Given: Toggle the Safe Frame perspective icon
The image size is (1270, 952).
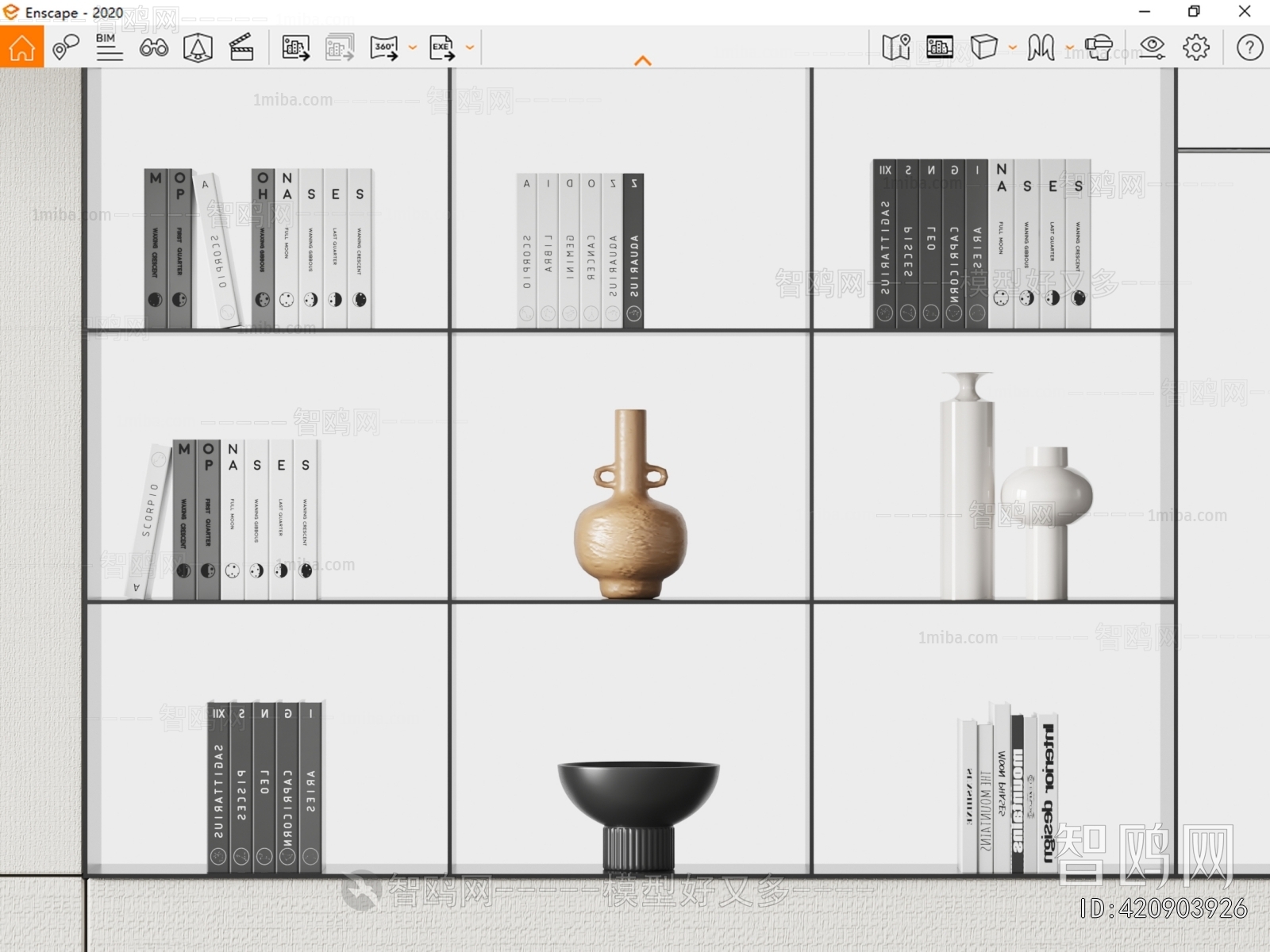Looking at the screenshot, I should pyautogui.click(x=198, y=48).
